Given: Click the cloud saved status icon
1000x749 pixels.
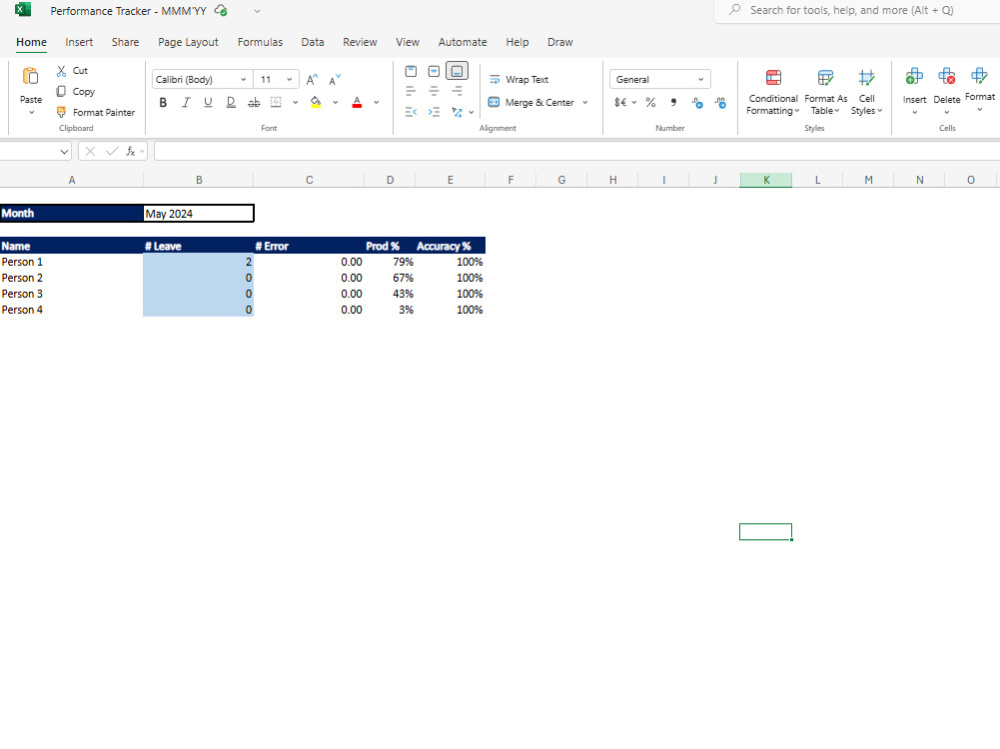Looking at the screenshot, I should click(221, 10).
